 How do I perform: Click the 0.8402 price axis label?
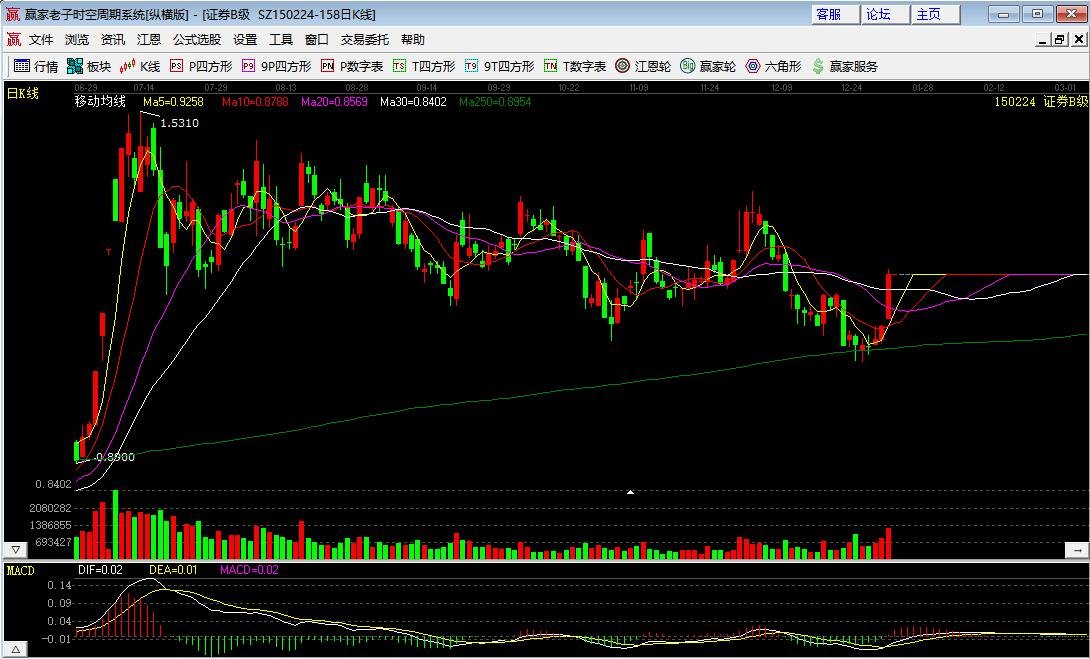54,484
